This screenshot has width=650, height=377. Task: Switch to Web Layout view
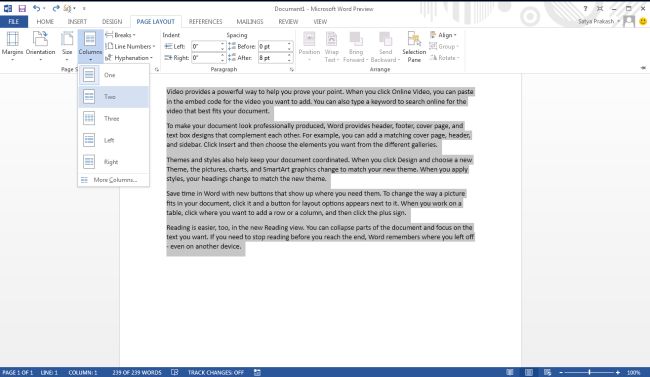[548, 372]
